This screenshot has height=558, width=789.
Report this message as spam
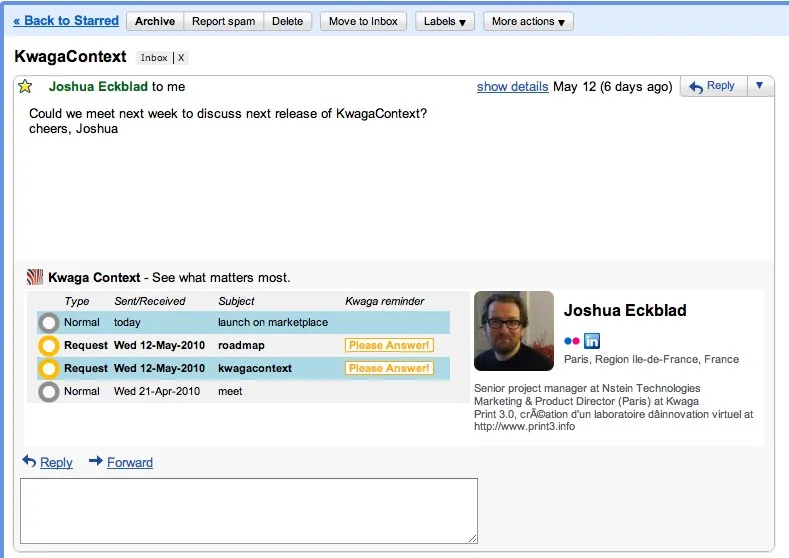[223, 21]
